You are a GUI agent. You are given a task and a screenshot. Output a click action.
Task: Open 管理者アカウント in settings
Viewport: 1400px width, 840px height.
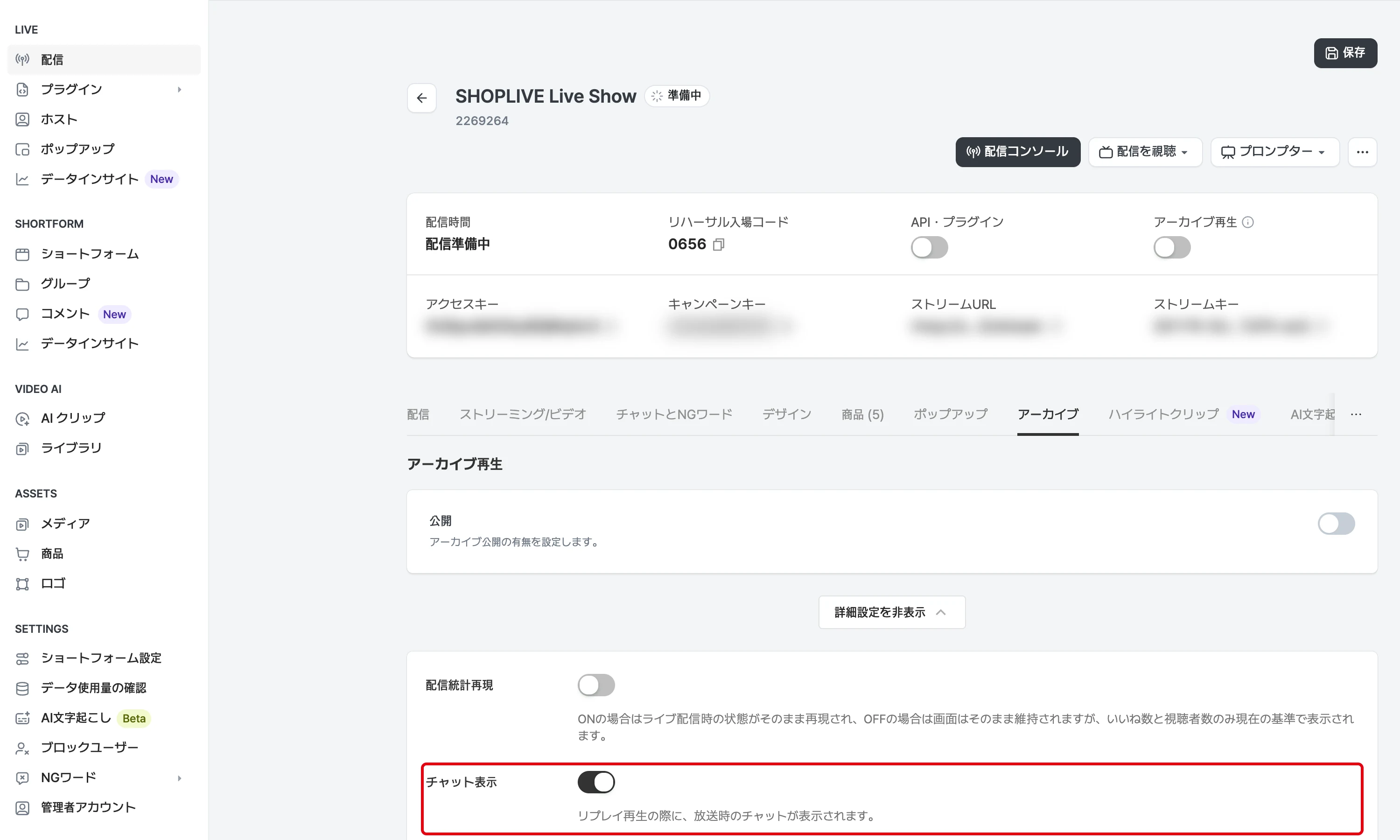(x=104, y=808)
